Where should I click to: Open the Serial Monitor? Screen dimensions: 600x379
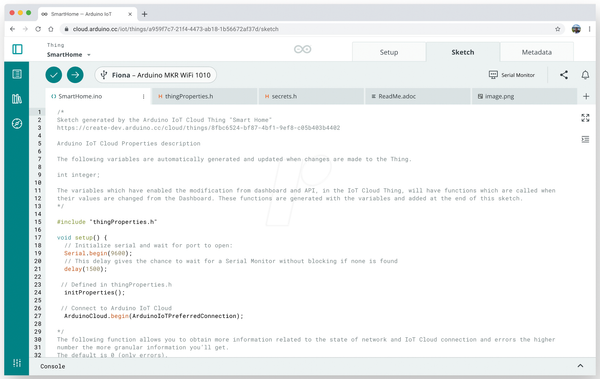pos(512,75)
